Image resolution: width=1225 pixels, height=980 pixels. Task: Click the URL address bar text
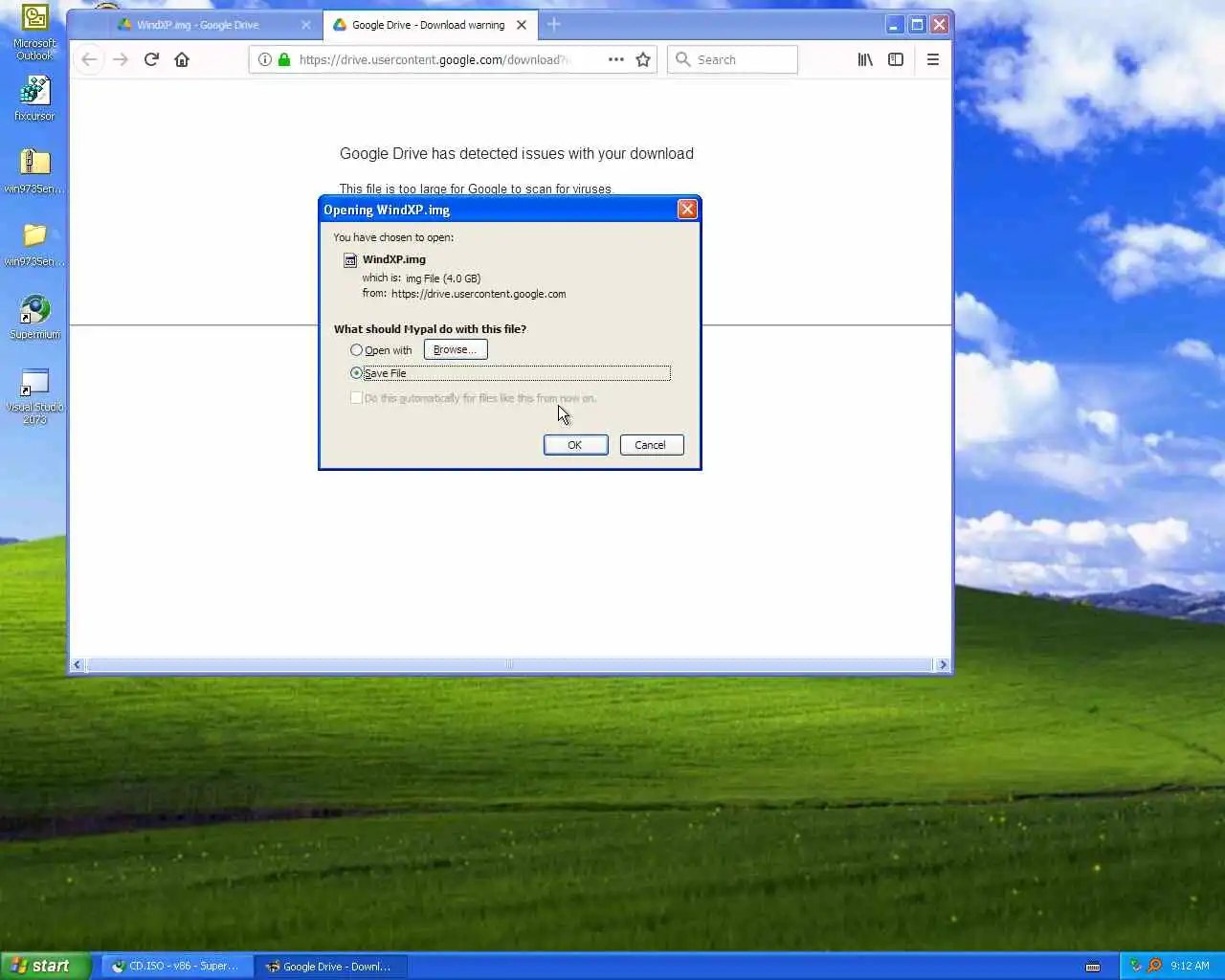click(434, 59)
